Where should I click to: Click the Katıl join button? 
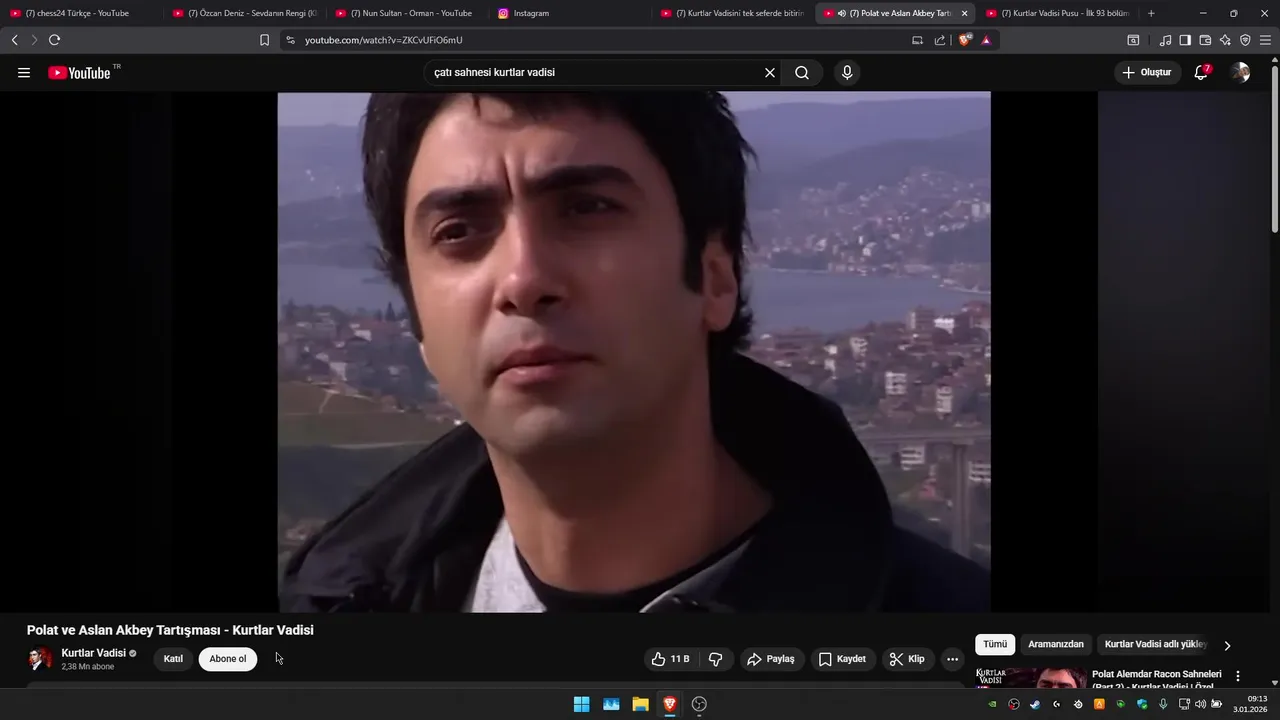[173, 659]
